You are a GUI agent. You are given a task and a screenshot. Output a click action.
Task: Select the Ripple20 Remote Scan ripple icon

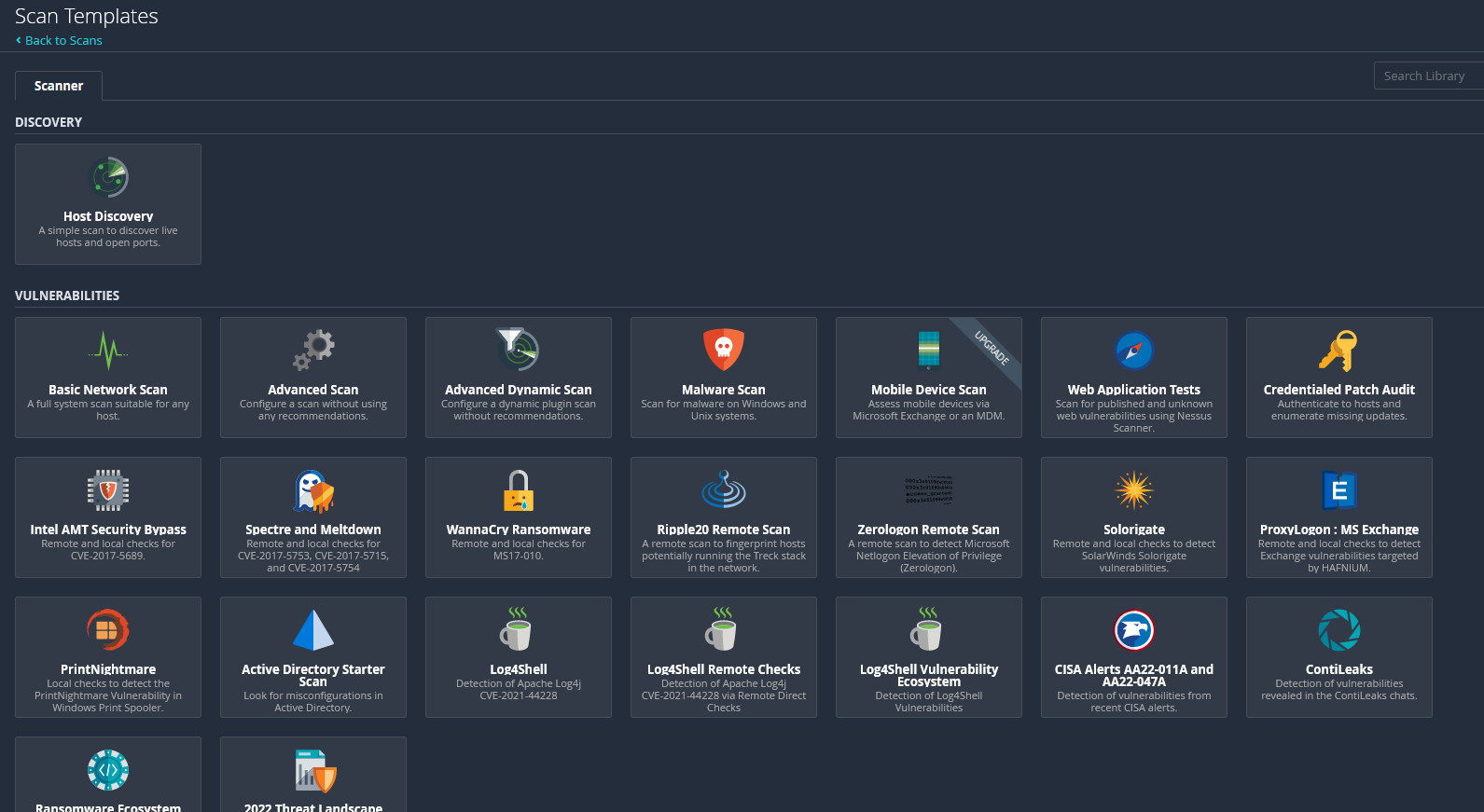(x=724, y=490)
